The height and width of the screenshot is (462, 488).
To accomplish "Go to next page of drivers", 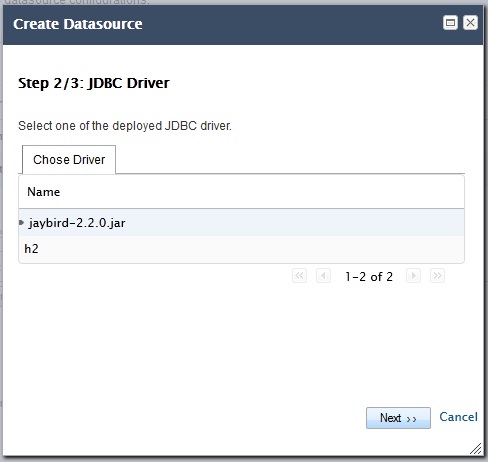I will tap(413, 276).
